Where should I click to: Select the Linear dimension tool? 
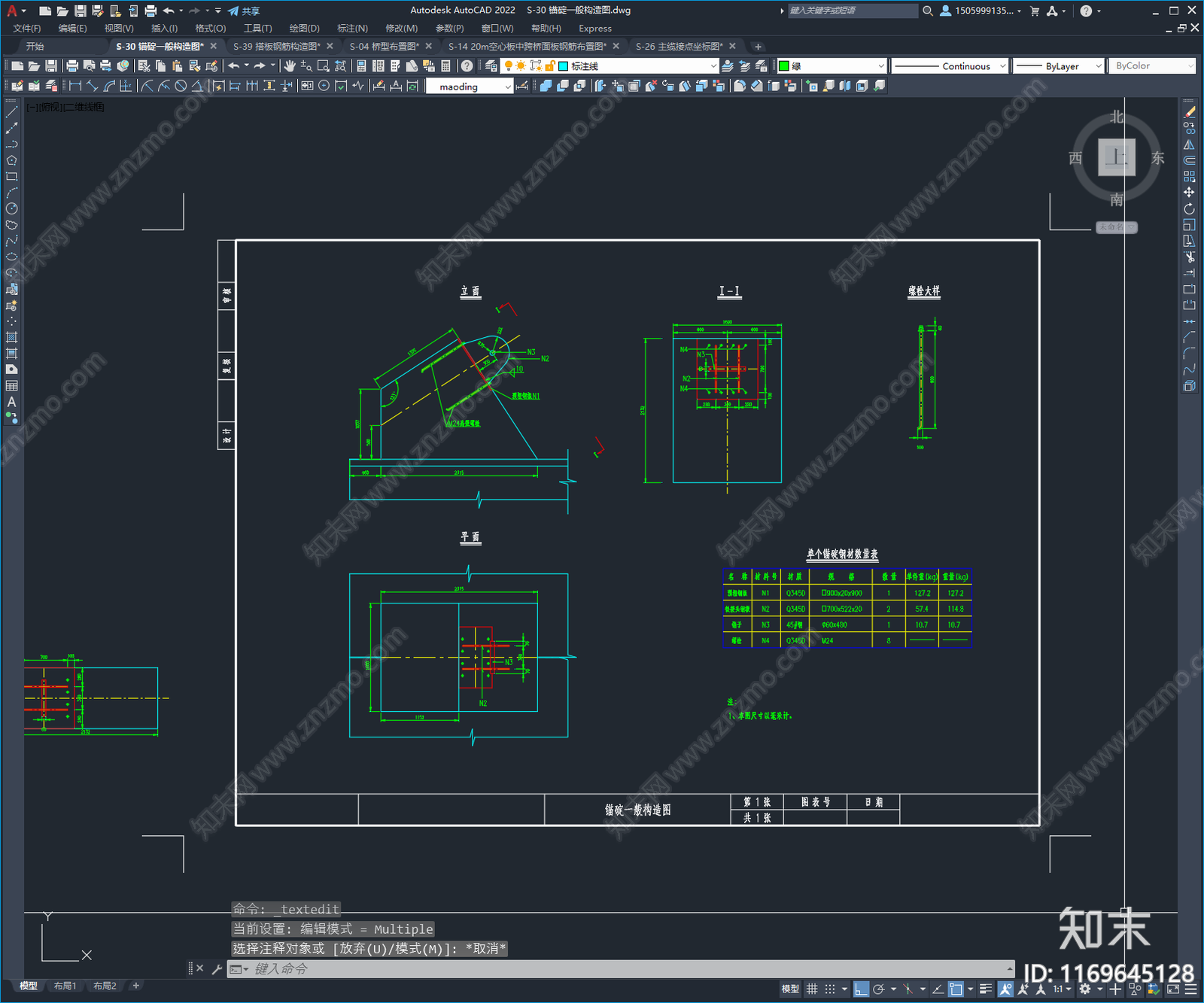[x=75, y=86]
